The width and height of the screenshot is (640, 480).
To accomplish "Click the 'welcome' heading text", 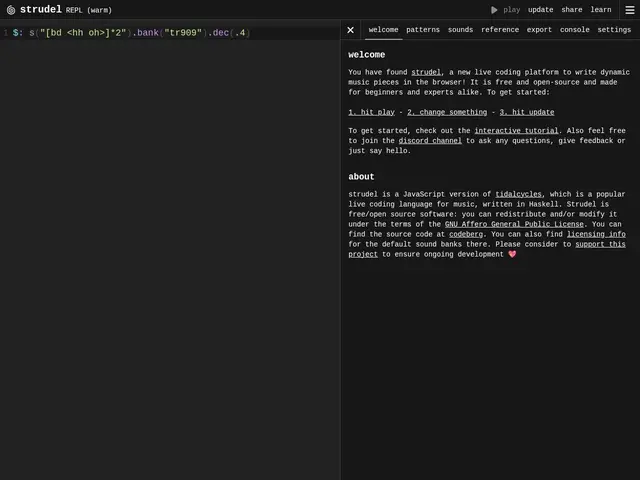I will click(x=367, y=55).
